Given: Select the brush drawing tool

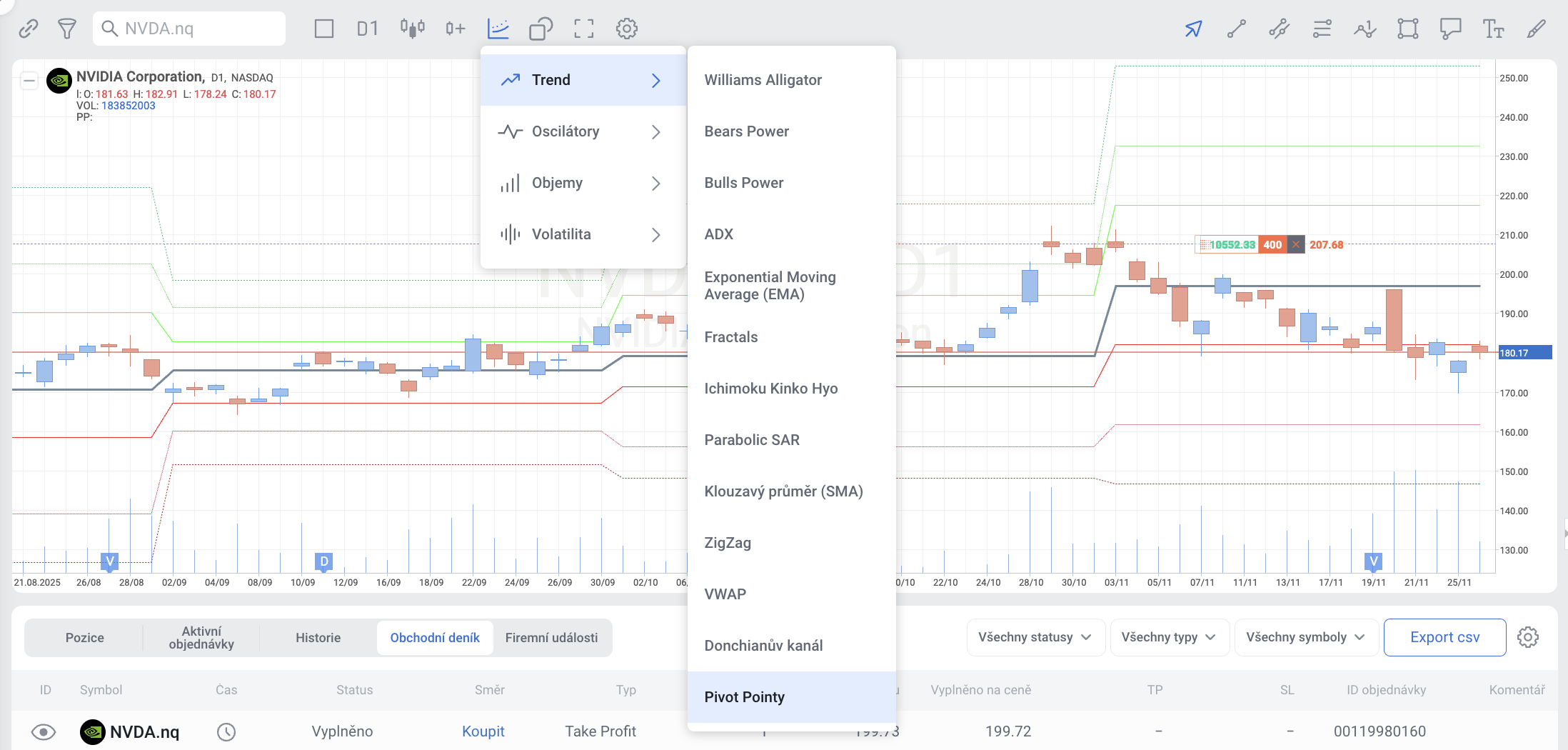Looking at the screenshot, I should coord(1537,29).
